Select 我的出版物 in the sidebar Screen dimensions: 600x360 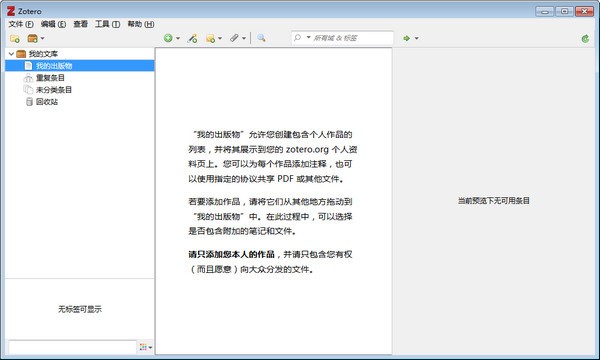(x=80, y=66)
